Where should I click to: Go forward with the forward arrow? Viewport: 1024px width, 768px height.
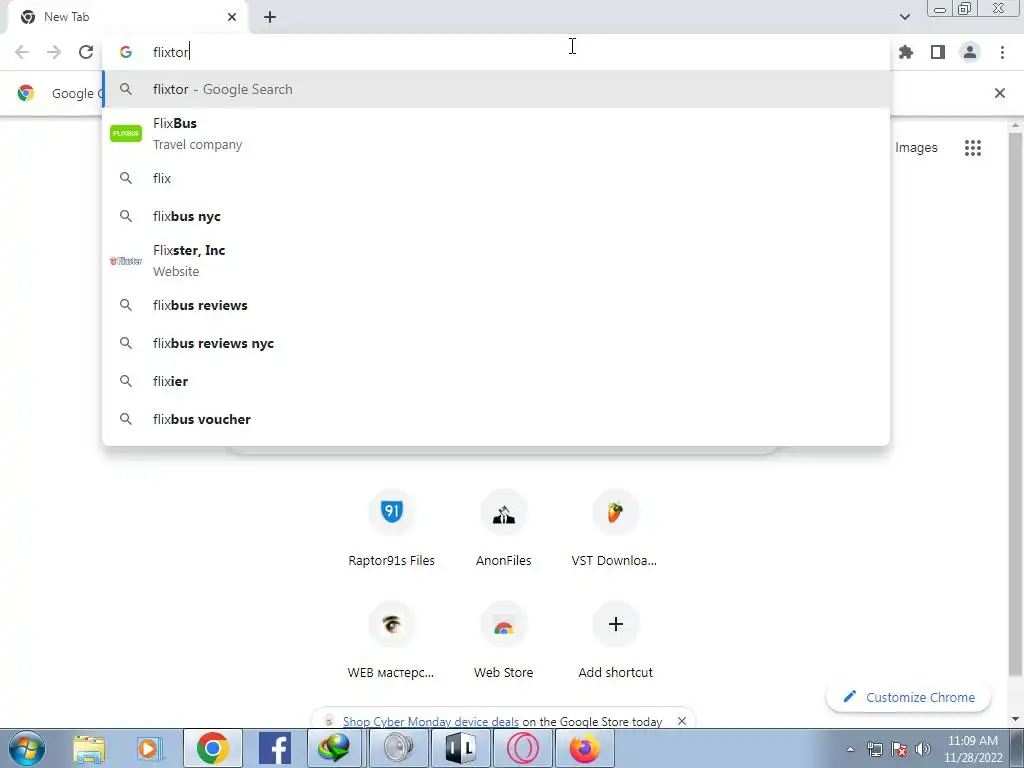(x=54, y=52)
